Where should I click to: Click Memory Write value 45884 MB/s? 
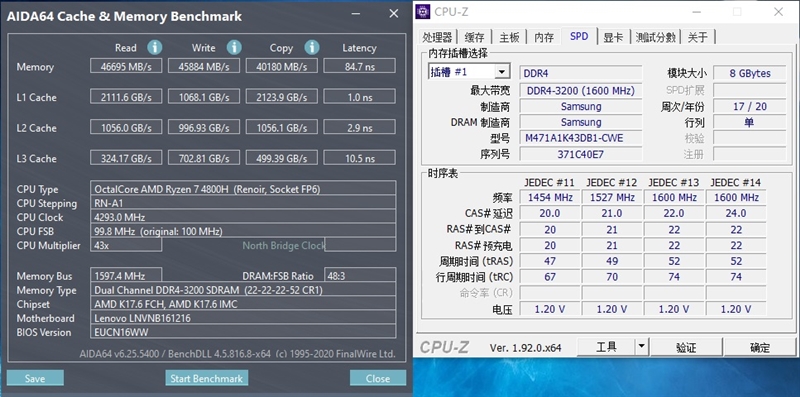point(204,66)
